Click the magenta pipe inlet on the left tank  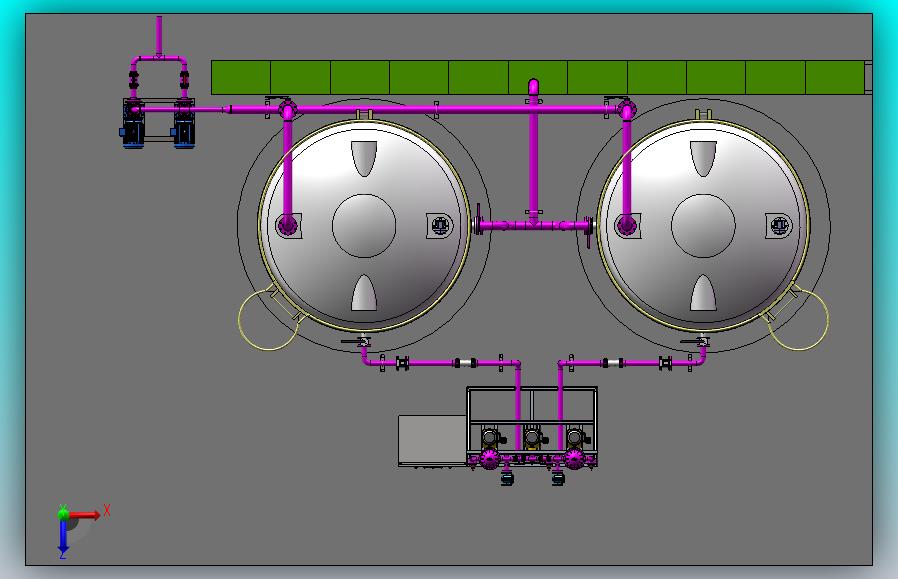click(x=288, y=224)
